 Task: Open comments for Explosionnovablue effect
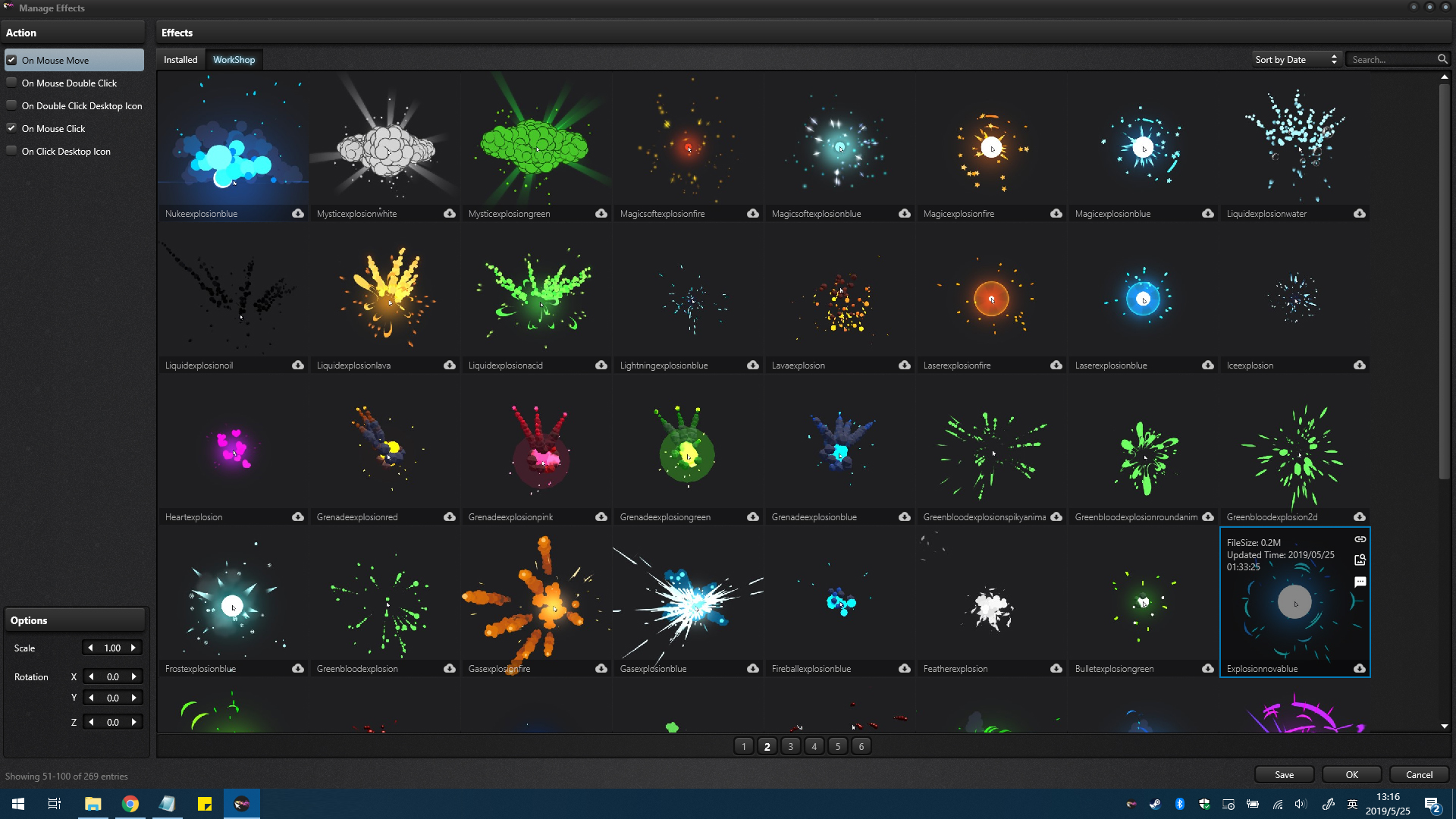point(1360,582)
